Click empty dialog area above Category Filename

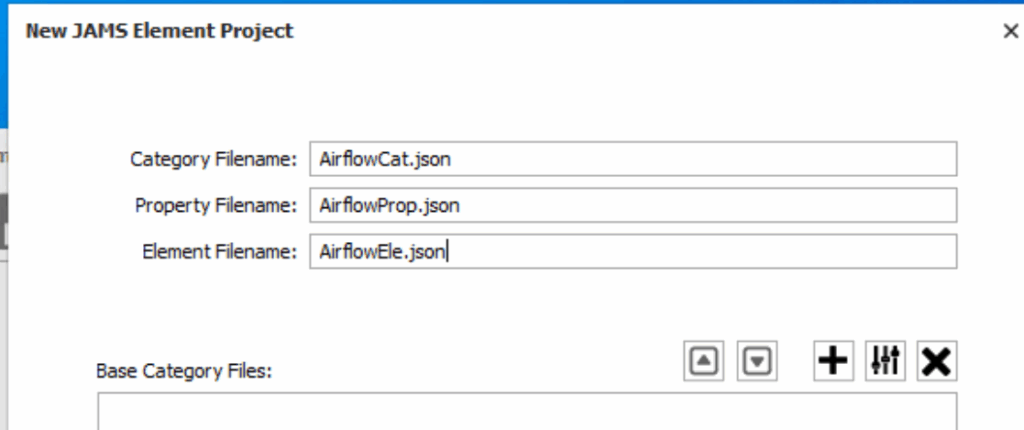pos(500,95)
